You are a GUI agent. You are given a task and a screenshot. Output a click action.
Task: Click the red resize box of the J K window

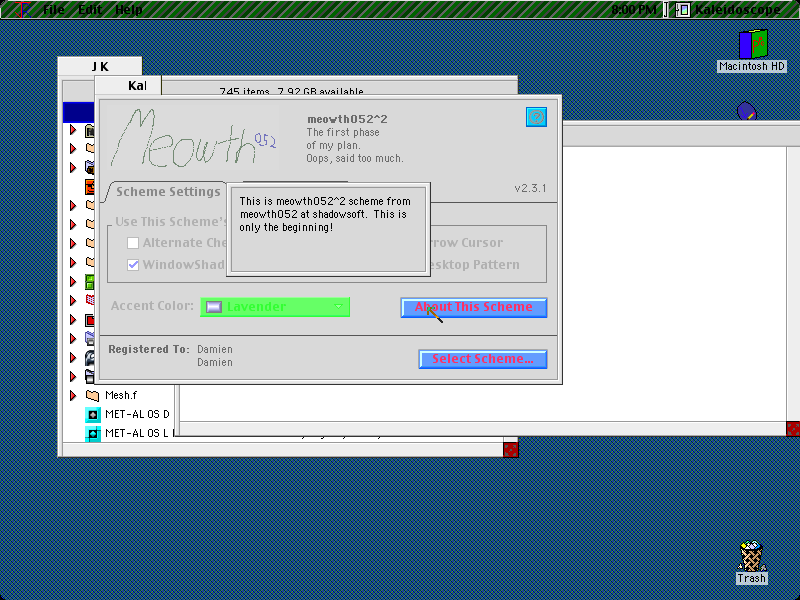[x=510, y=449]
